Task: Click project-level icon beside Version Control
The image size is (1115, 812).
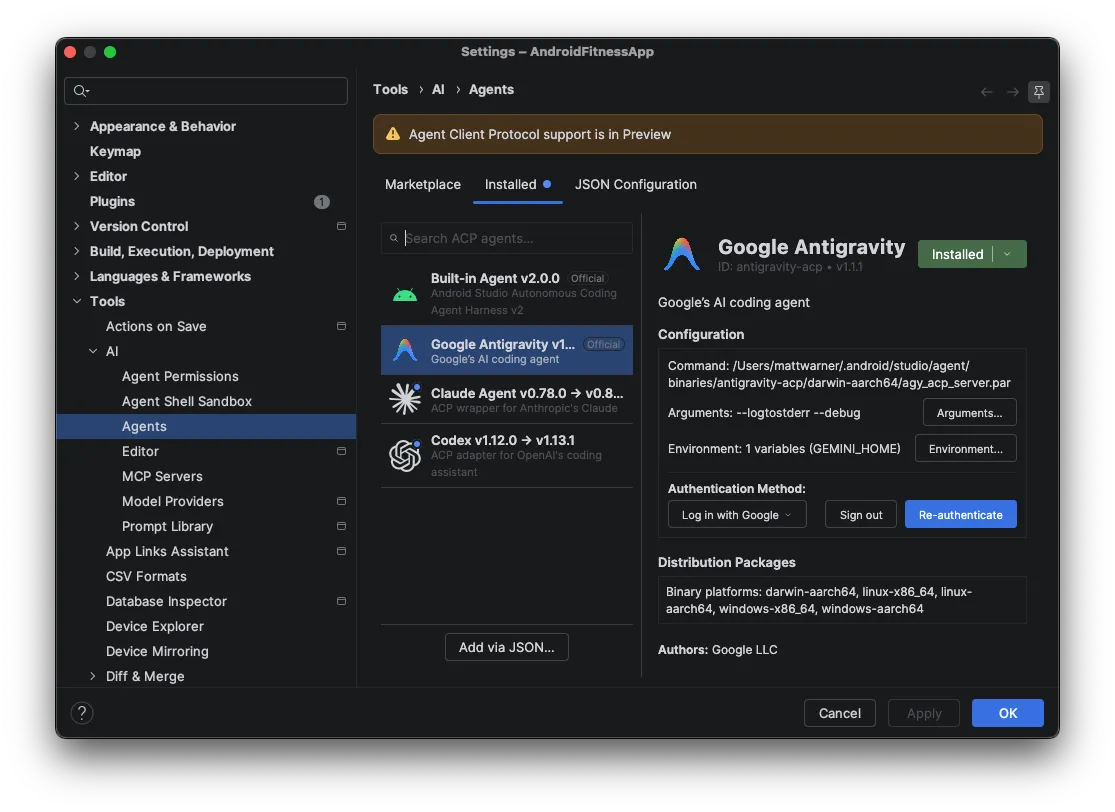Action: [x=341, y=226]
